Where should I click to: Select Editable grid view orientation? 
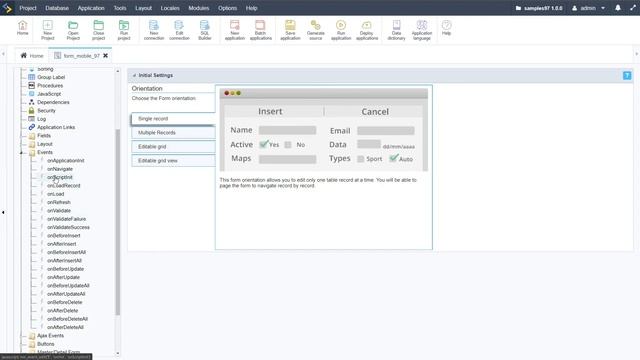[x=173, y=161]
